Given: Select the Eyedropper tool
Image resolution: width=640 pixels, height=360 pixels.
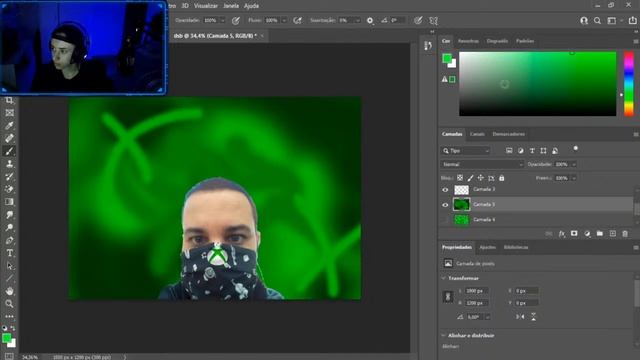Looking at the screenshot, I should 9,125.
